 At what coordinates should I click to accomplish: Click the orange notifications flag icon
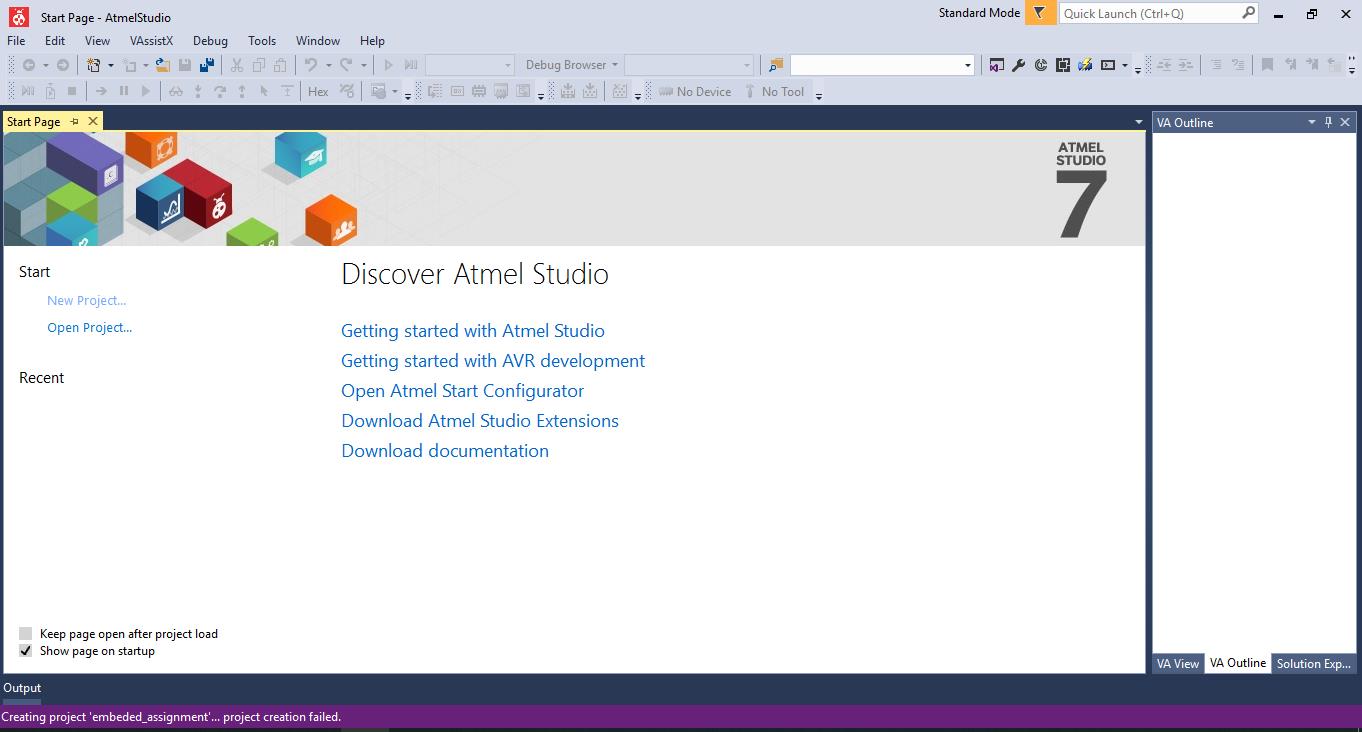click(1040, 13)
